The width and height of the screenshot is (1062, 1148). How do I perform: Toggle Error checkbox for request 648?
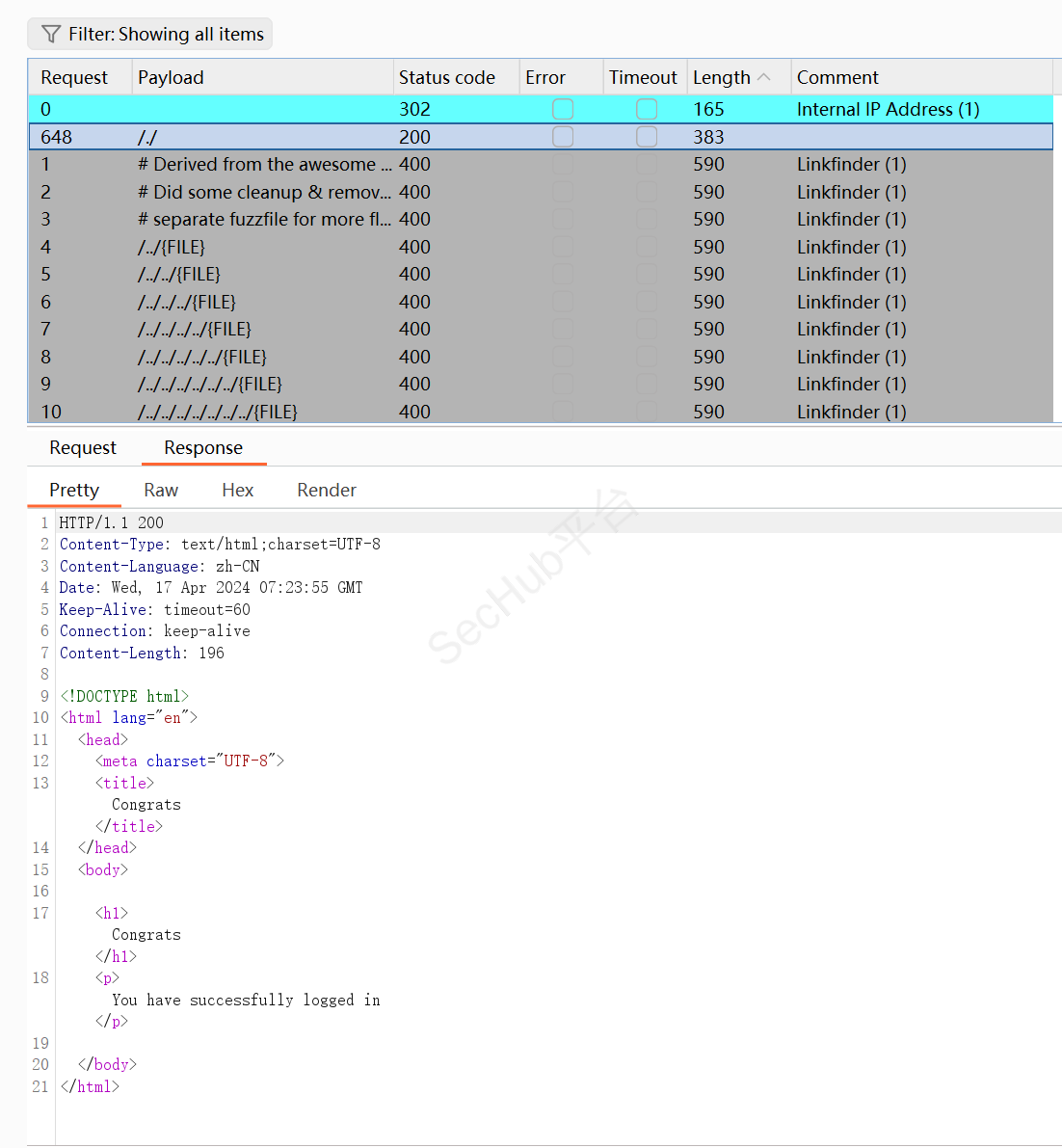pyautogui.click(x=563, y=137)
